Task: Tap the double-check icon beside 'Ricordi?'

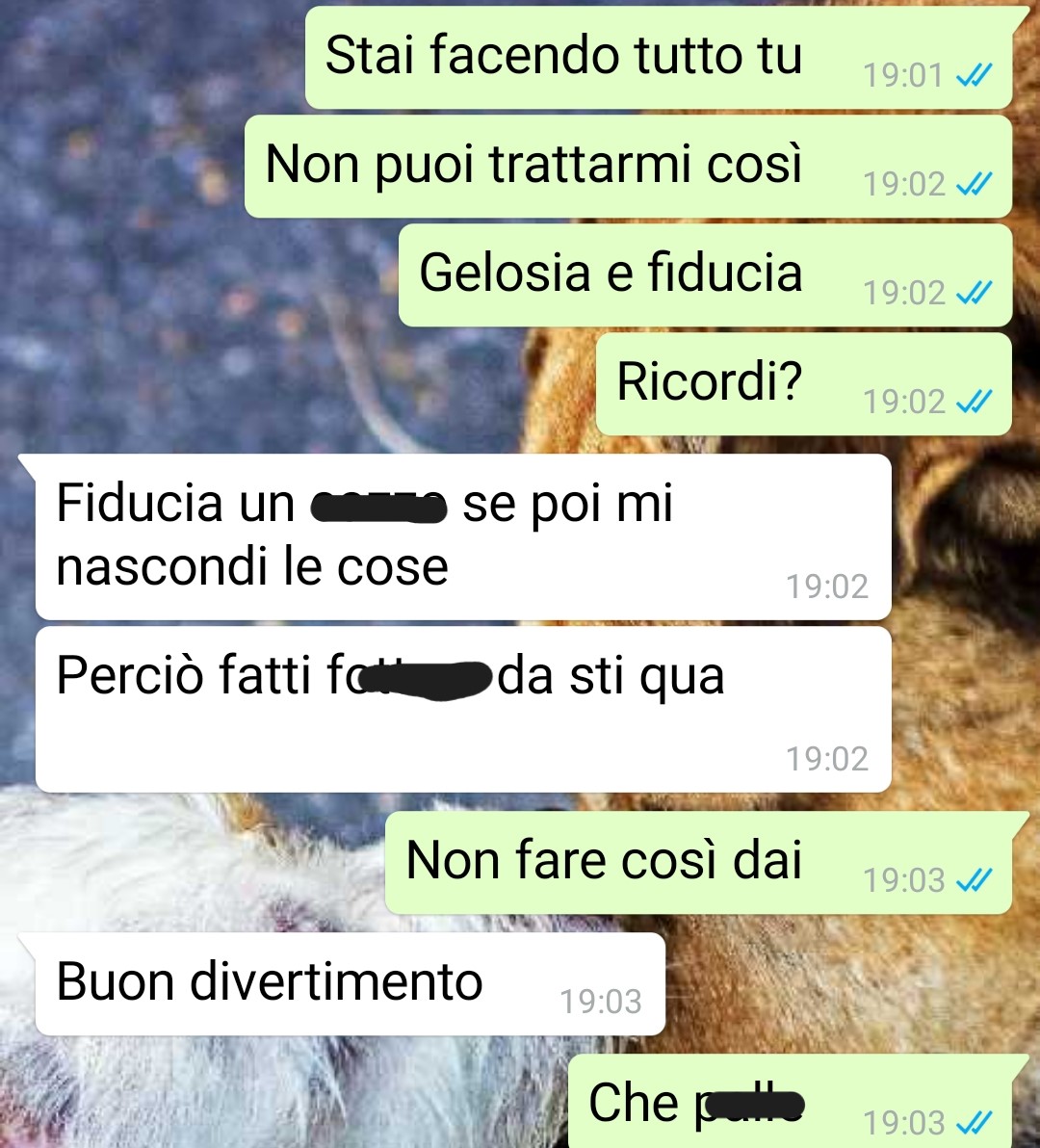Action: (975, 402)
